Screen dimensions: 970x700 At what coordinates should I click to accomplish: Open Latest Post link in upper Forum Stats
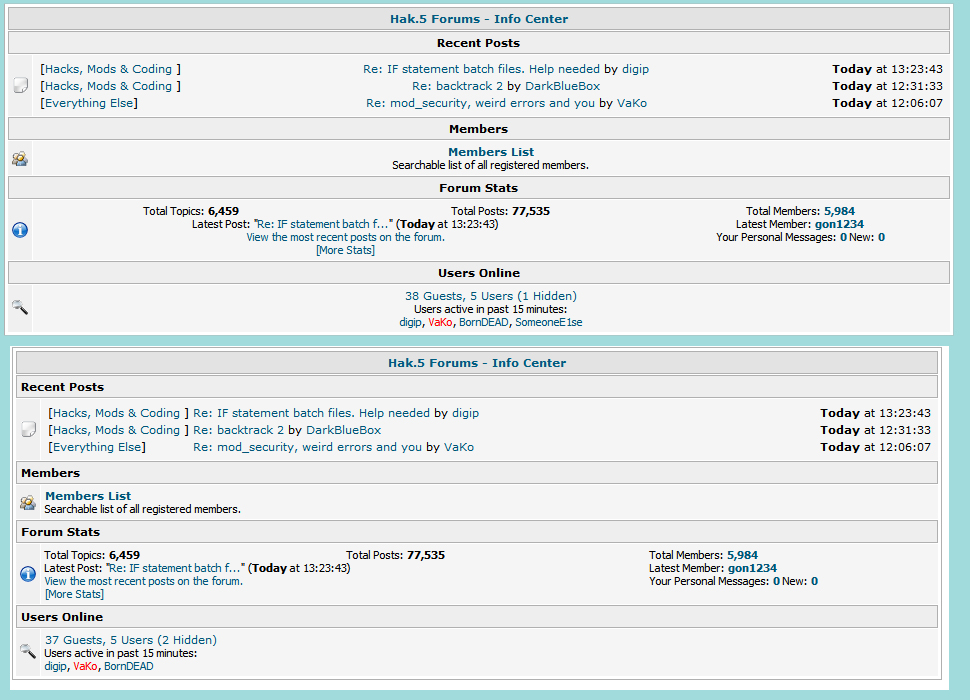click(323, 224)
